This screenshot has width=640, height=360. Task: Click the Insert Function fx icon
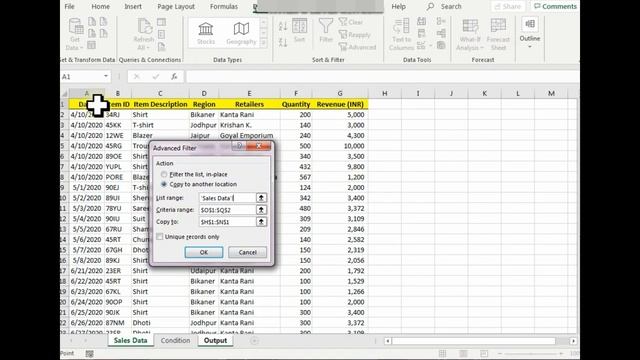pyautogui.click(x=174, y=77)
